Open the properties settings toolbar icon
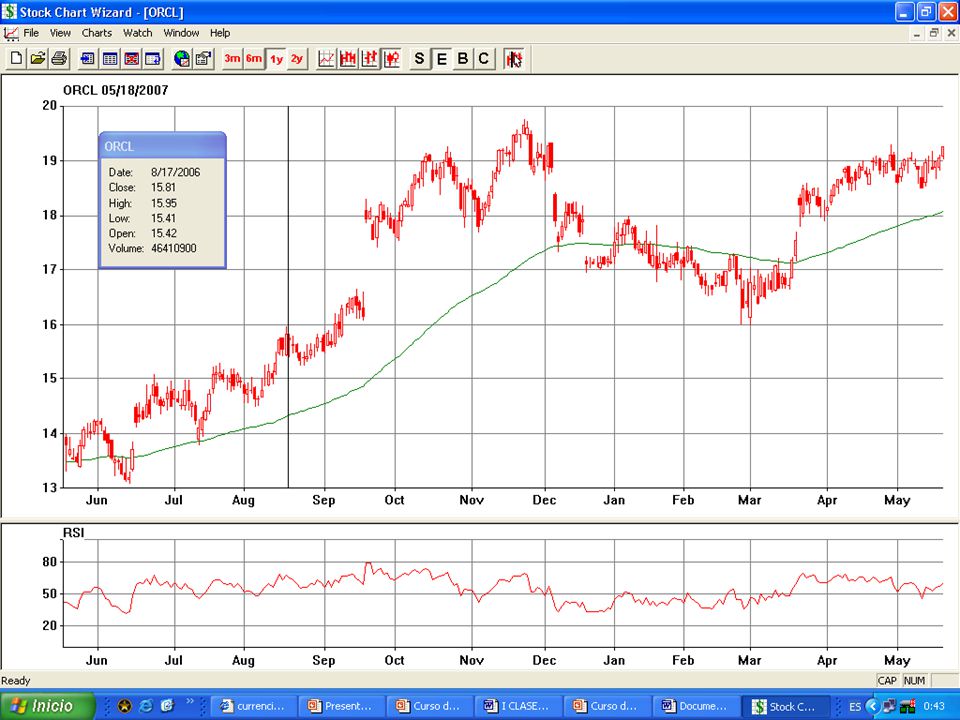The width and height of the screenshot is (960, 720). point(203,59)
